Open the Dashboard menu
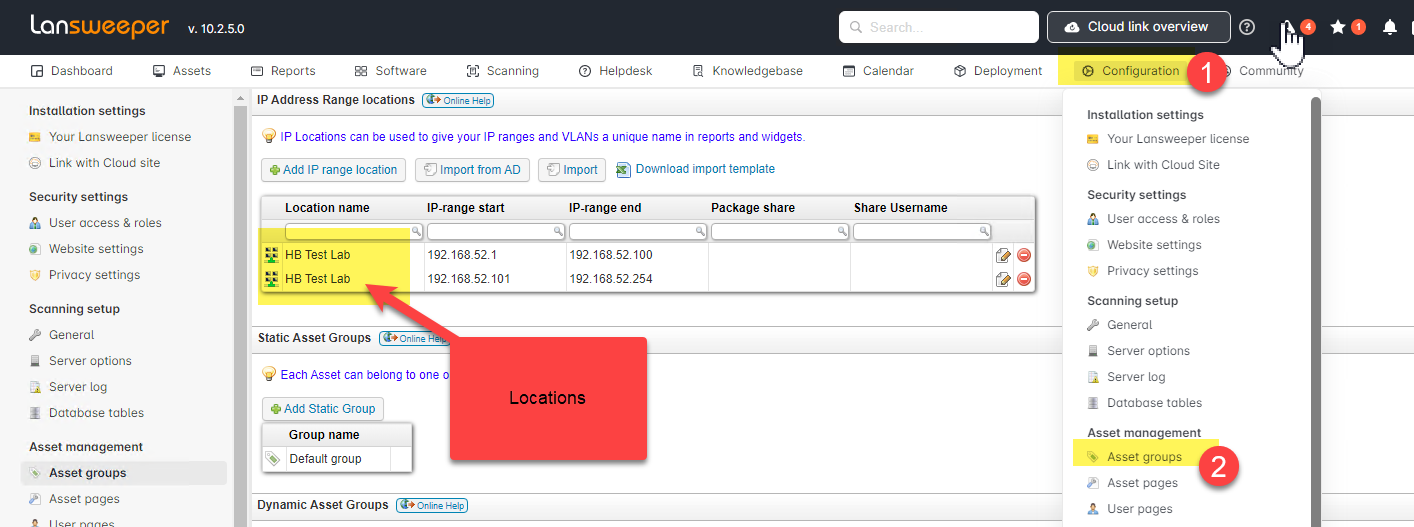This screenshot has width=1414, height=527. click(x=71, y=71)
